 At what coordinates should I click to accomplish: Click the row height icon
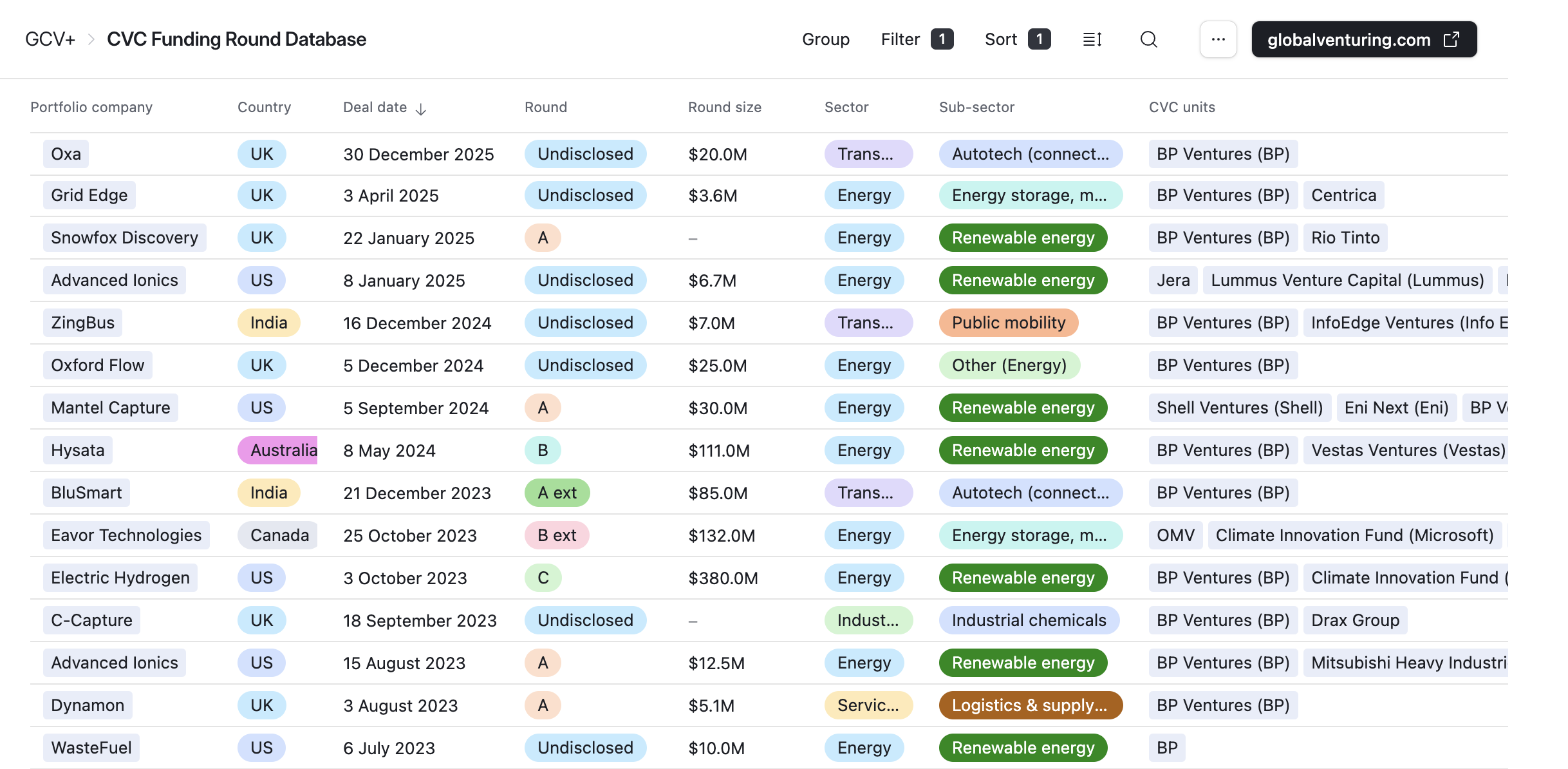[x=1092, y=40]
